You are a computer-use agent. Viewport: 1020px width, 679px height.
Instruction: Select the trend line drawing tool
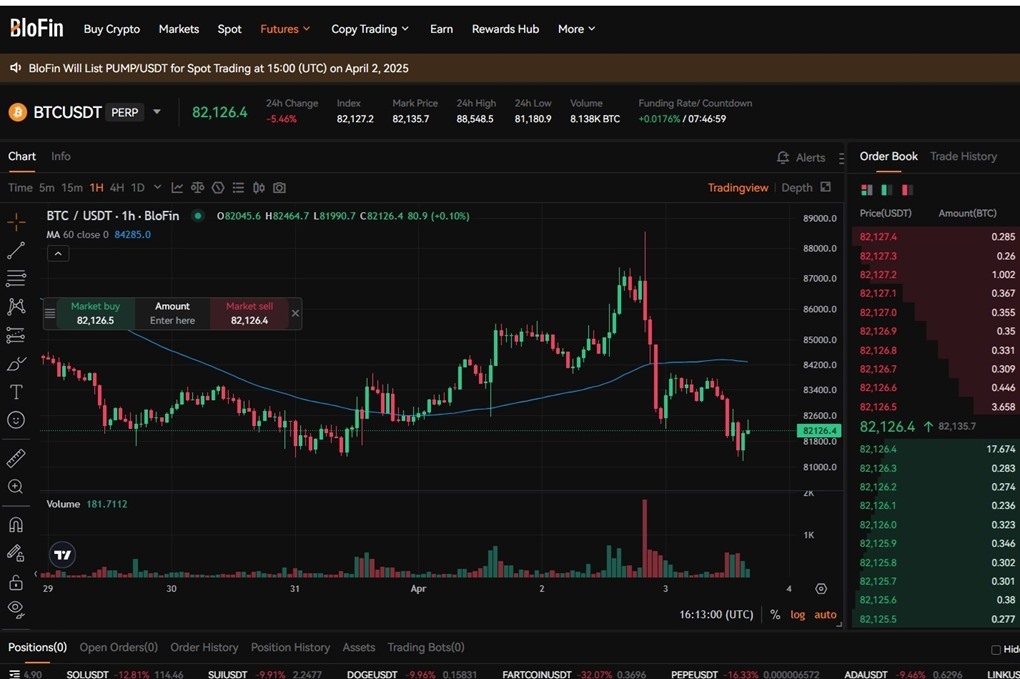[16, 250]
